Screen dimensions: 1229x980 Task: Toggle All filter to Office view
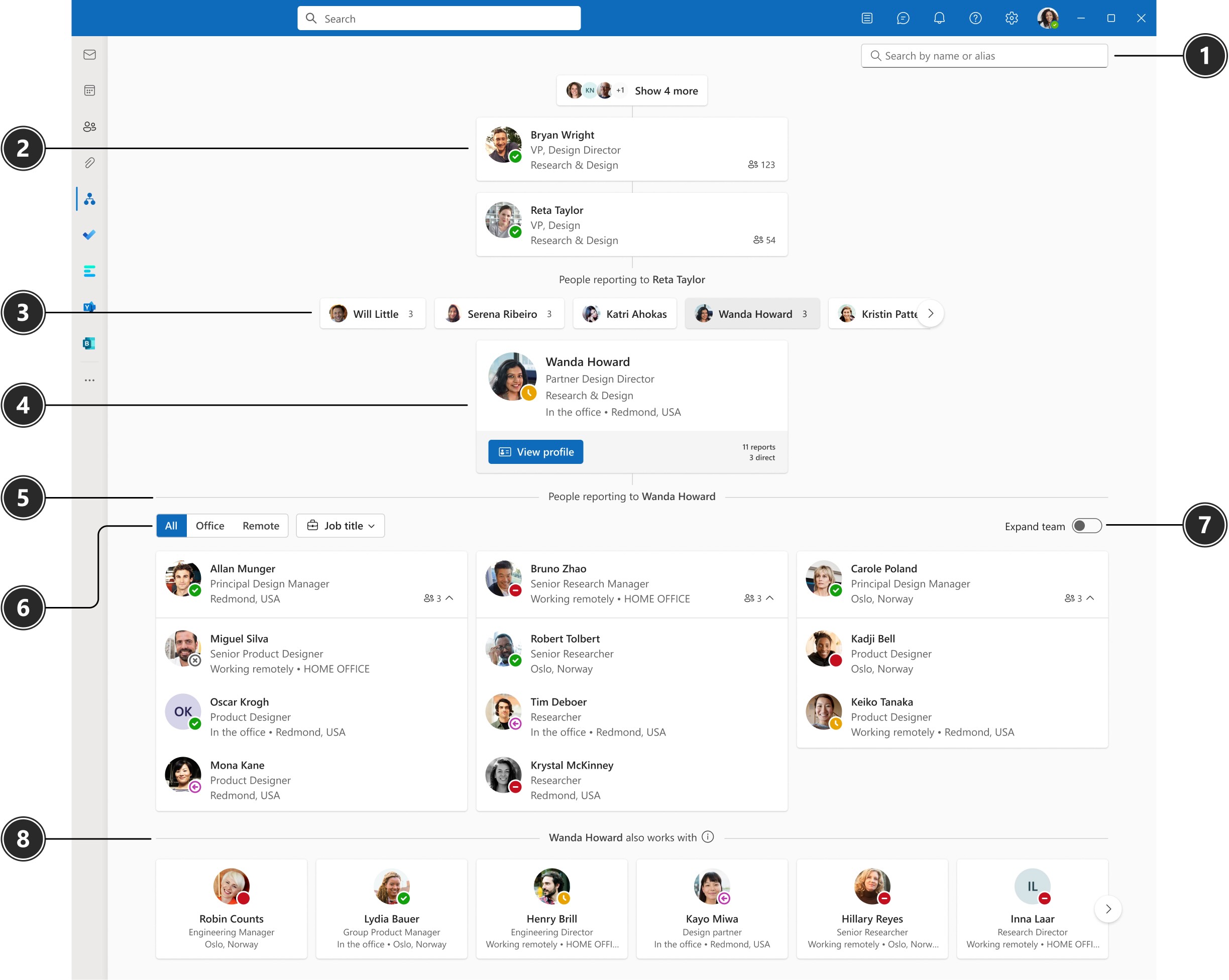point(211,525)
